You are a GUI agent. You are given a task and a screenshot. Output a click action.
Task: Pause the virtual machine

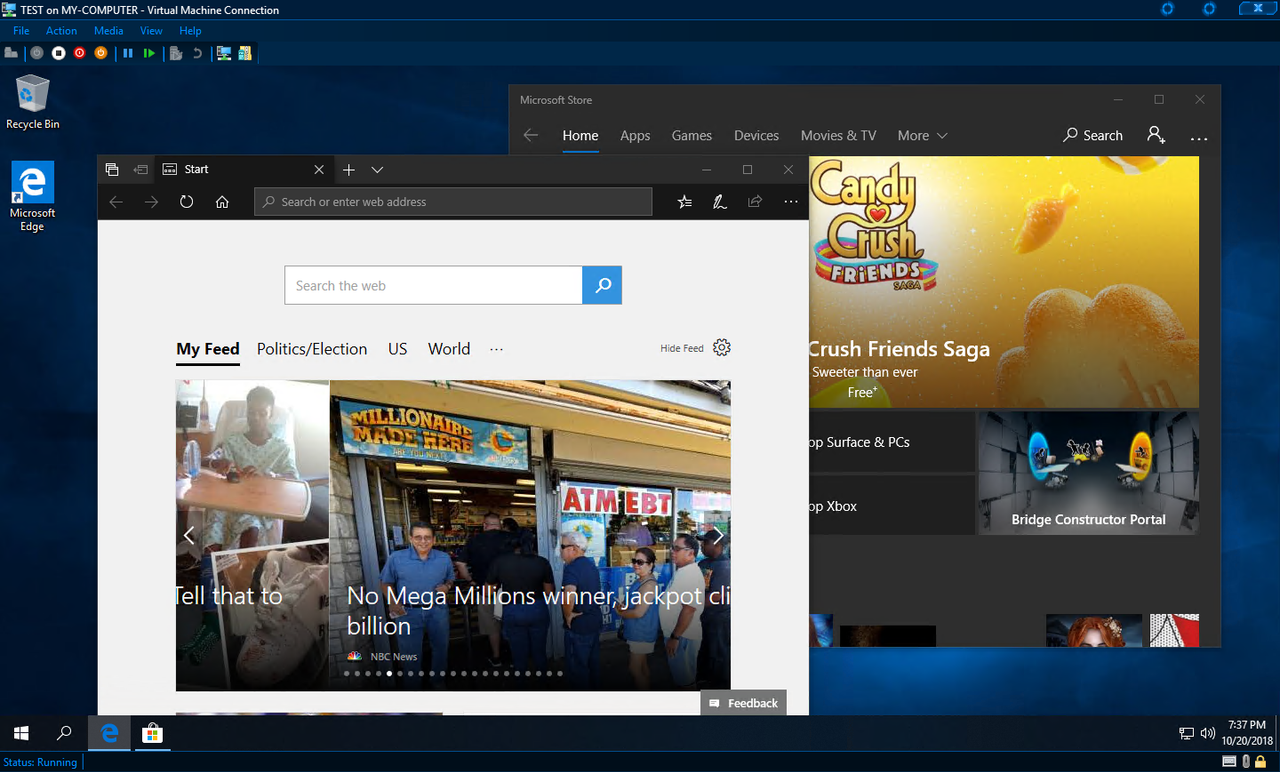[128, 53]
